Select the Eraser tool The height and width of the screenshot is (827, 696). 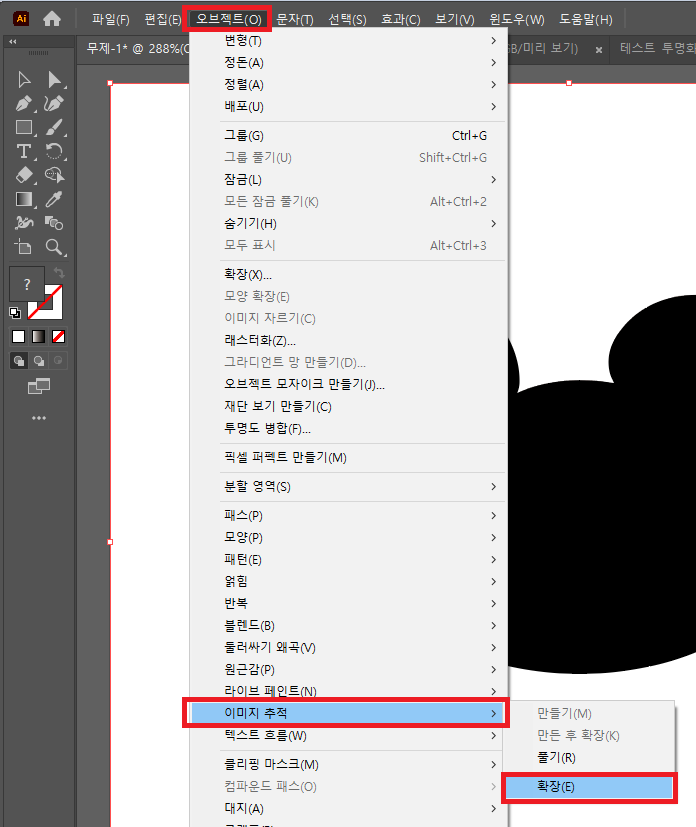[x=24, y=175]
